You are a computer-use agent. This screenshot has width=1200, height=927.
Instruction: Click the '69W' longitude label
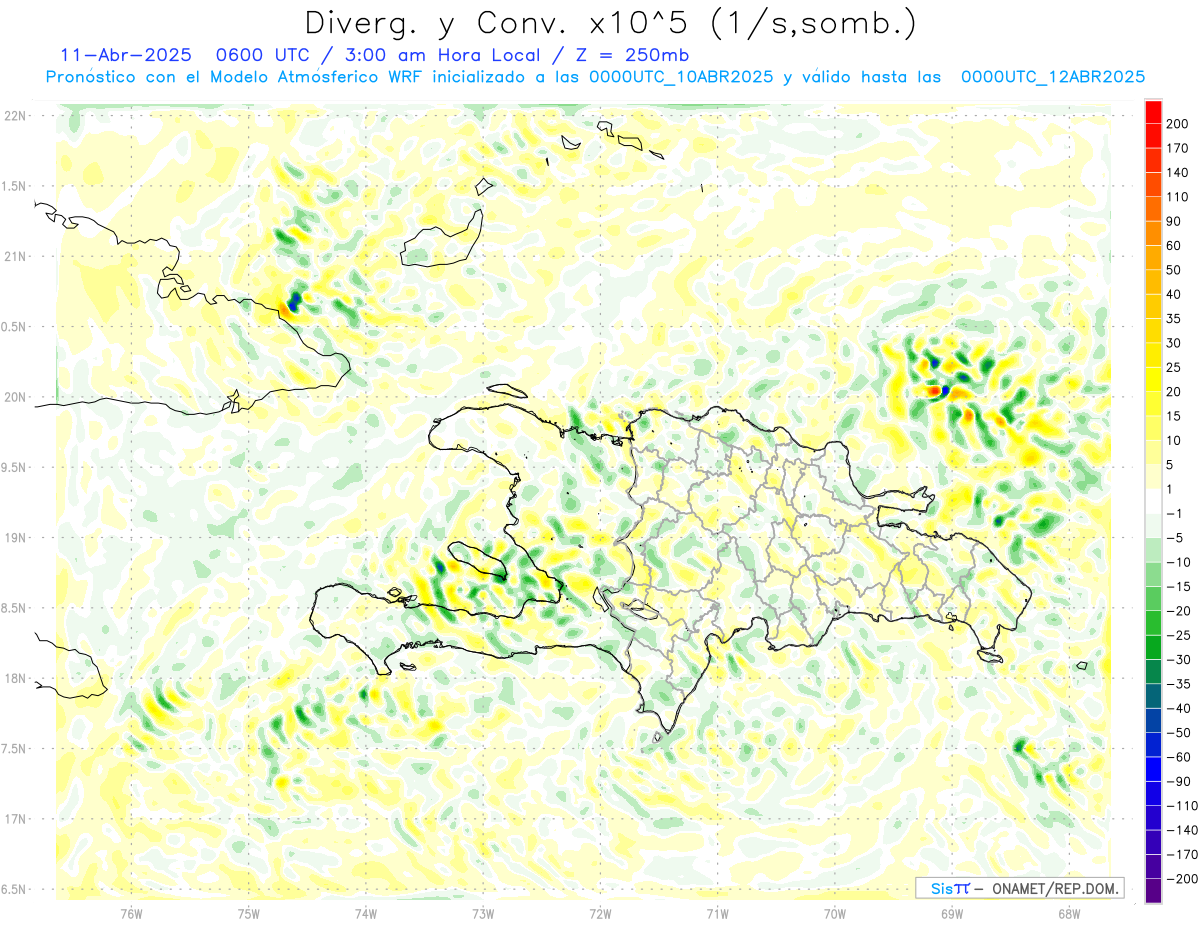click(952, 912)
